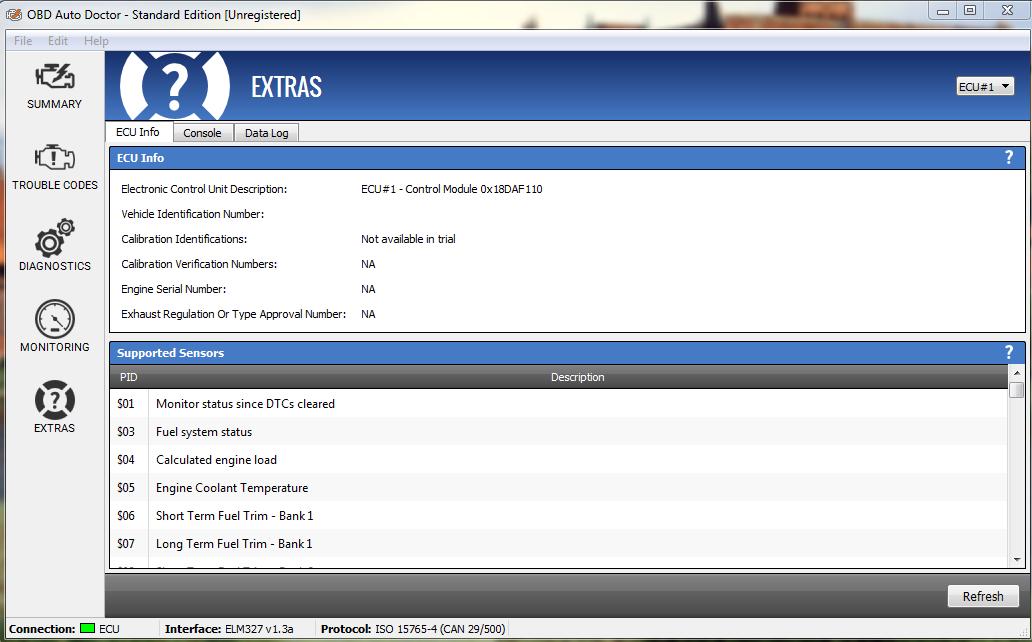The image size is (1032, 642).
Task: Click the Supported Sensors help question mark
Action: (1008, 352)
